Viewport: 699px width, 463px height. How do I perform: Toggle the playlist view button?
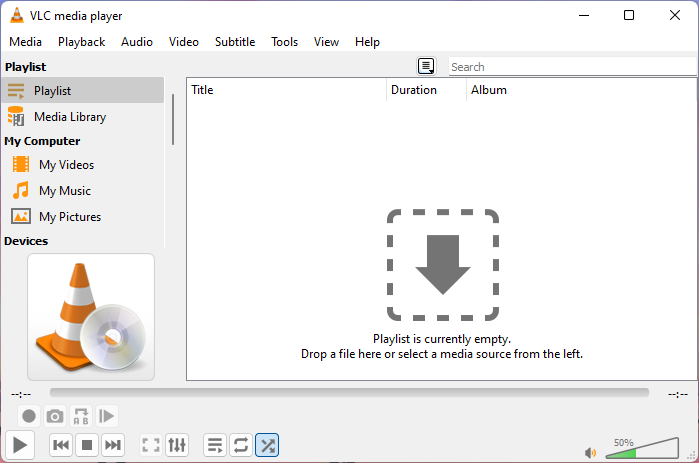[215, 445]
